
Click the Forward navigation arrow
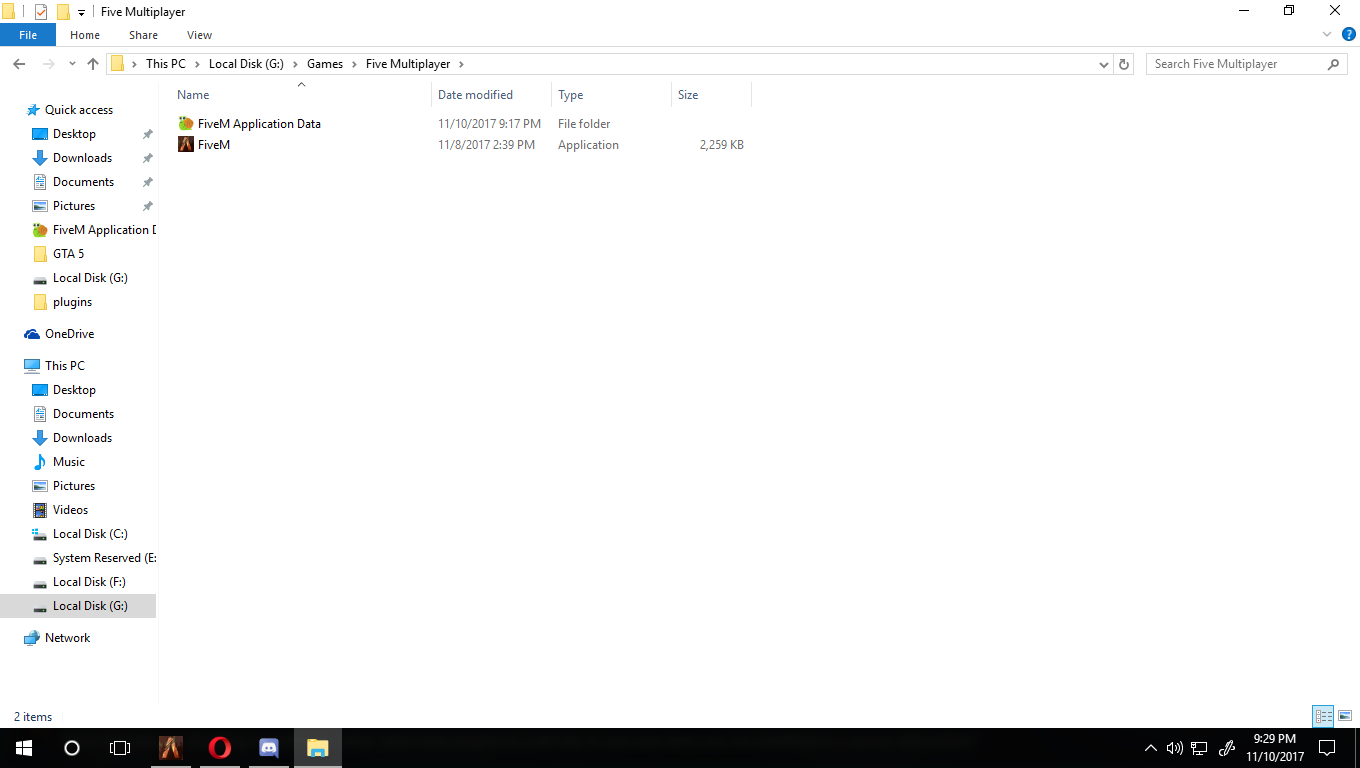[49, 64]
